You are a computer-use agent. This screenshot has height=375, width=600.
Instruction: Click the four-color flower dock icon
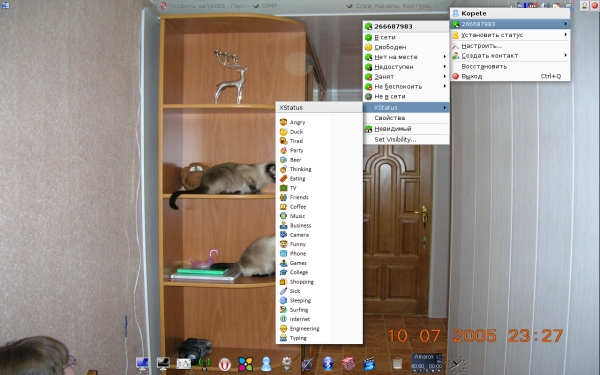point(245,364)
